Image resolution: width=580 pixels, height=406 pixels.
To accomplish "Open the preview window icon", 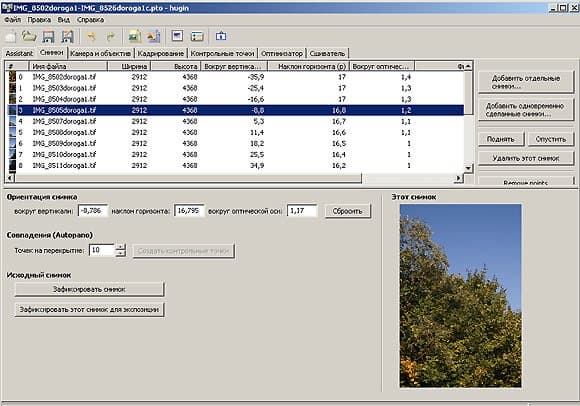I will 178,36.
